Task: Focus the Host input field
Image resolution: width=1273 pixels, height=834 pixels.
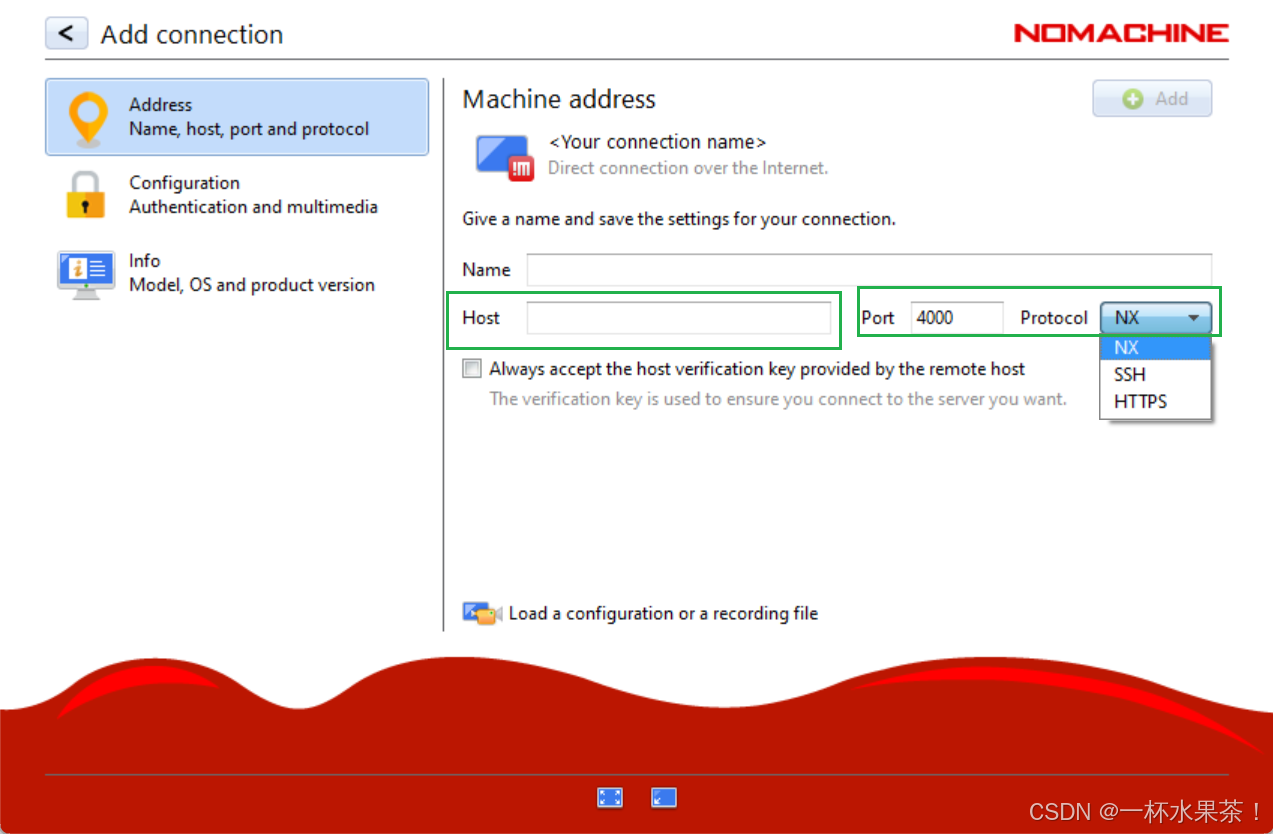Action: click(x=679, y=318)
